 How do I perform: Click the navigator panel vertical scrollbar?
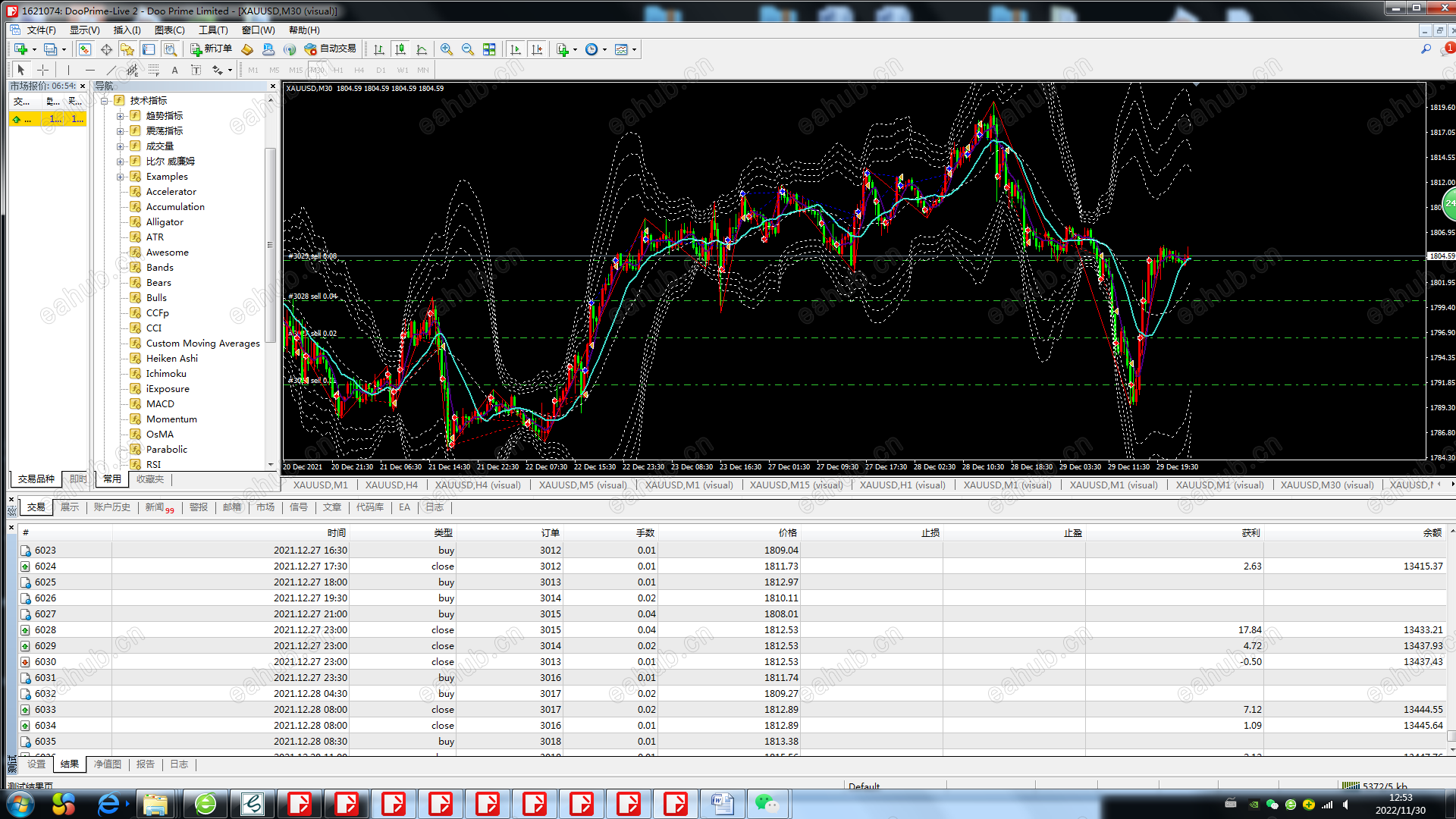pos(270,243)
